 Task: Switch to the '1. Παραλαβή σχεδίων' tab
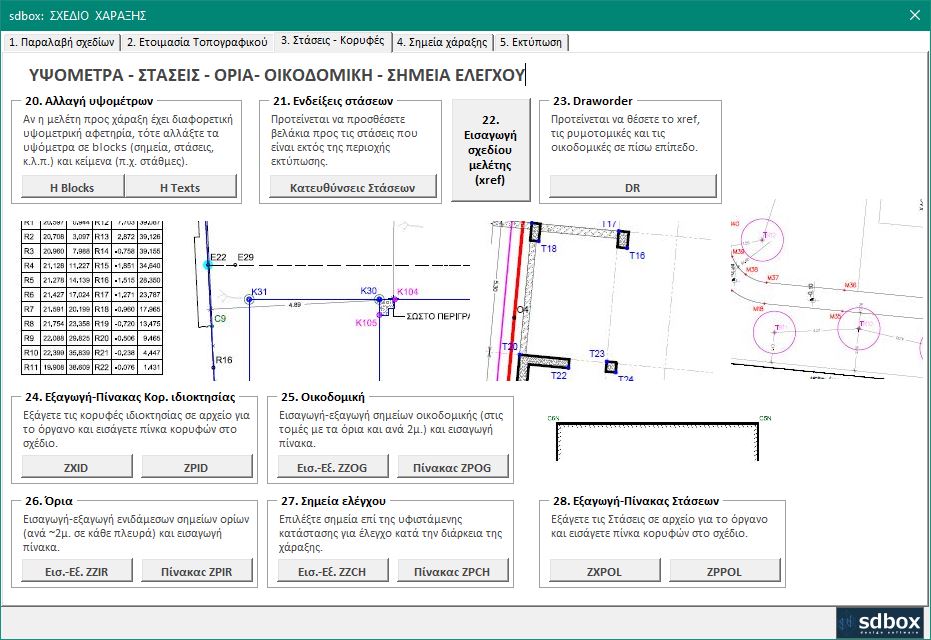[62, 42]
